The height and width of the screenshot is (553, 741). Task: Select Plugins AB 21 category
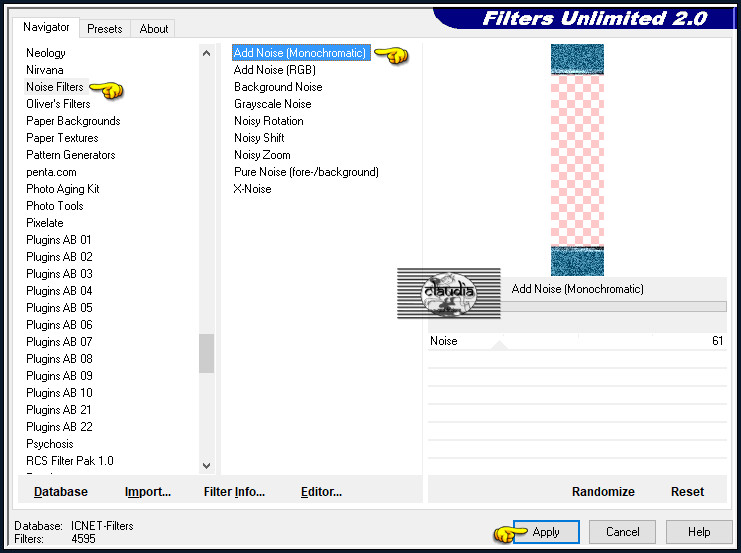coord(59,410)
